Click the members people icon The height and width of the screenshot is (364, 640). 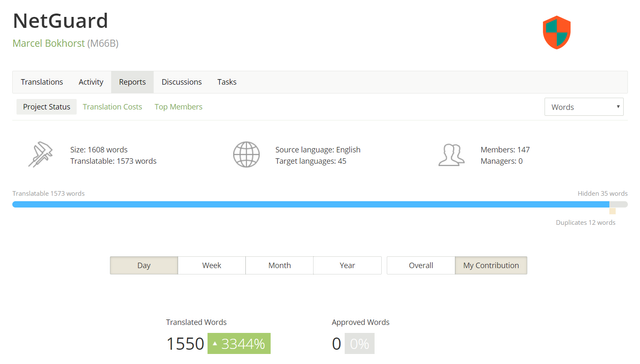pyautogui.click(x=451, y=155)
